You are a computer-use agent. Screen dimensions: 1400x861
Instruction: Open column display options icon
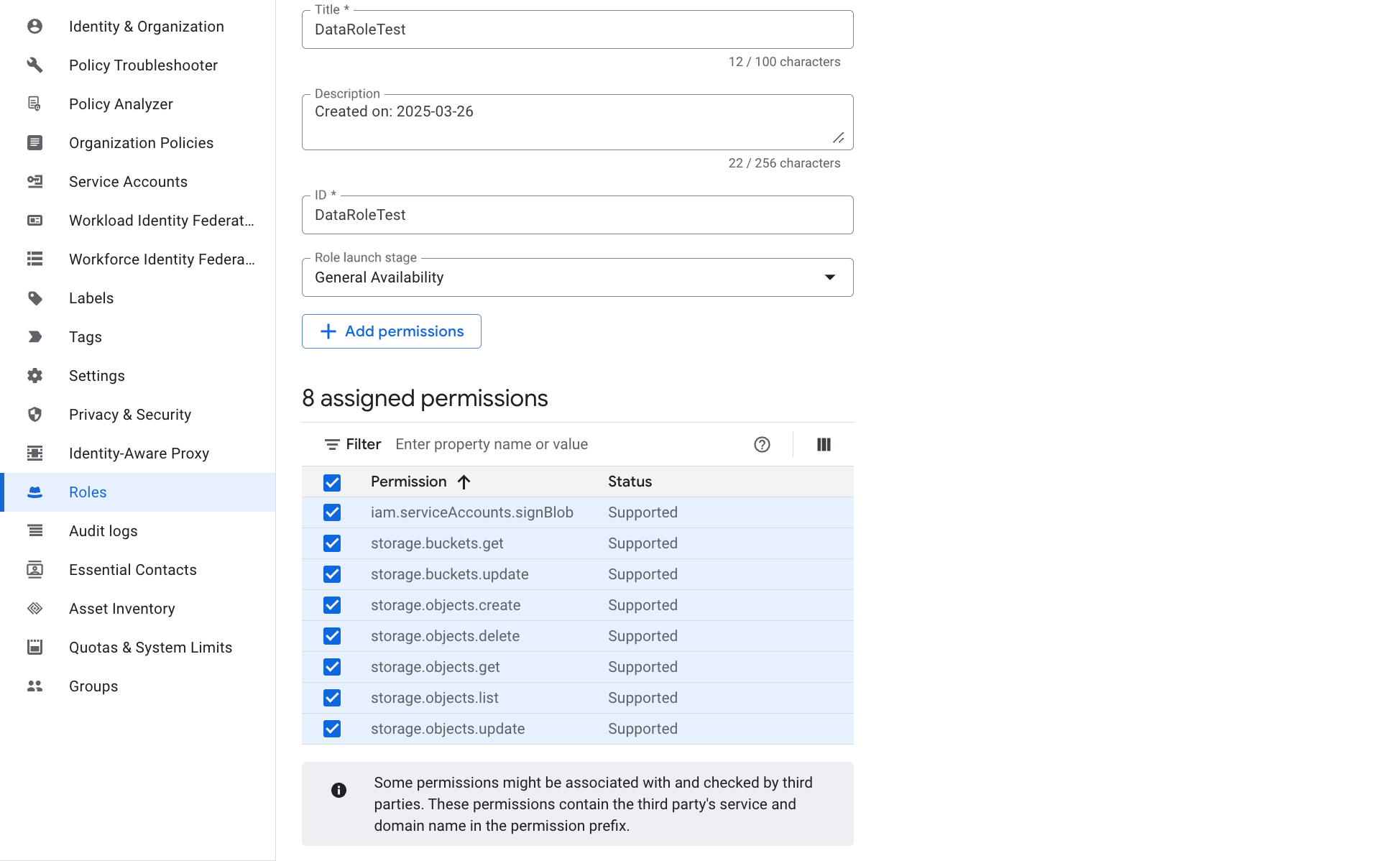pos(824,445)
